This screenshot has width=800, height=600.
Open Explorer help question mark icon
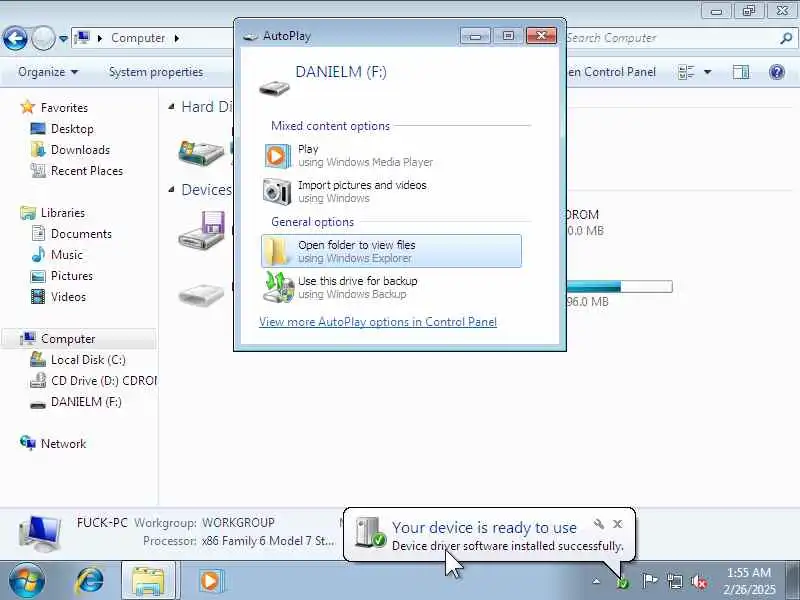point(777,72)
